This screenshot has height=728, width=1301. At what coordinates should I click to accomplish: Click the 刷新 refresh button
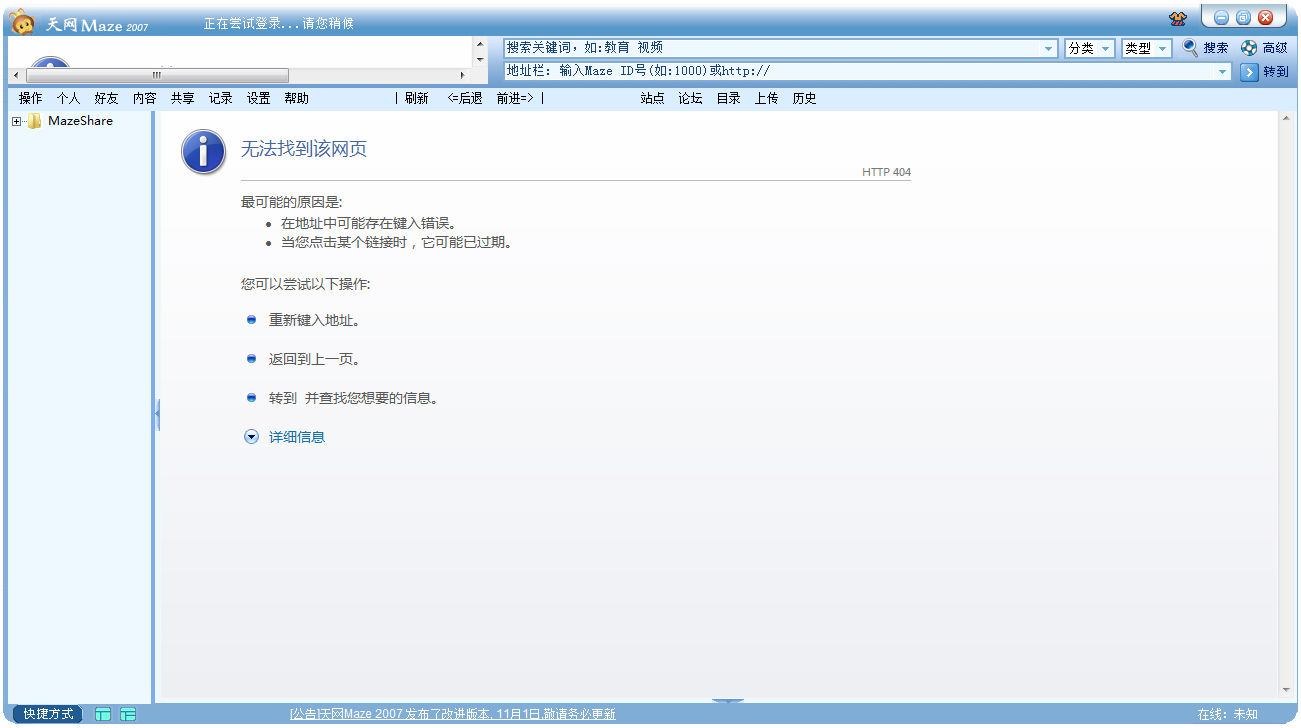416,98
